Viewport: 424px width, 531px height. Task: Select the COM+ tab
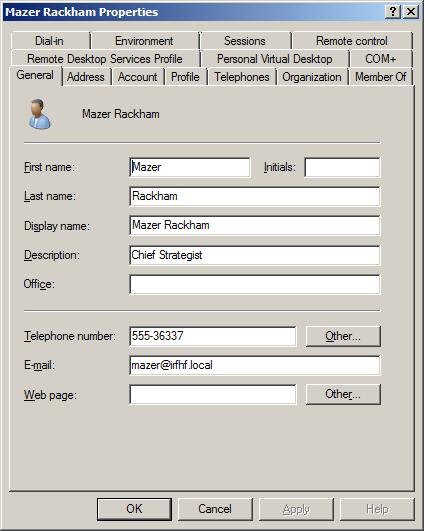click(x=381, y=59)
